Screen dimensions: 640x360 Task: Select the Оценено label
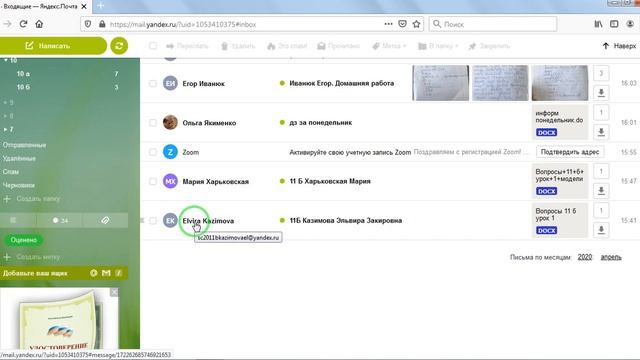point(24,240)
